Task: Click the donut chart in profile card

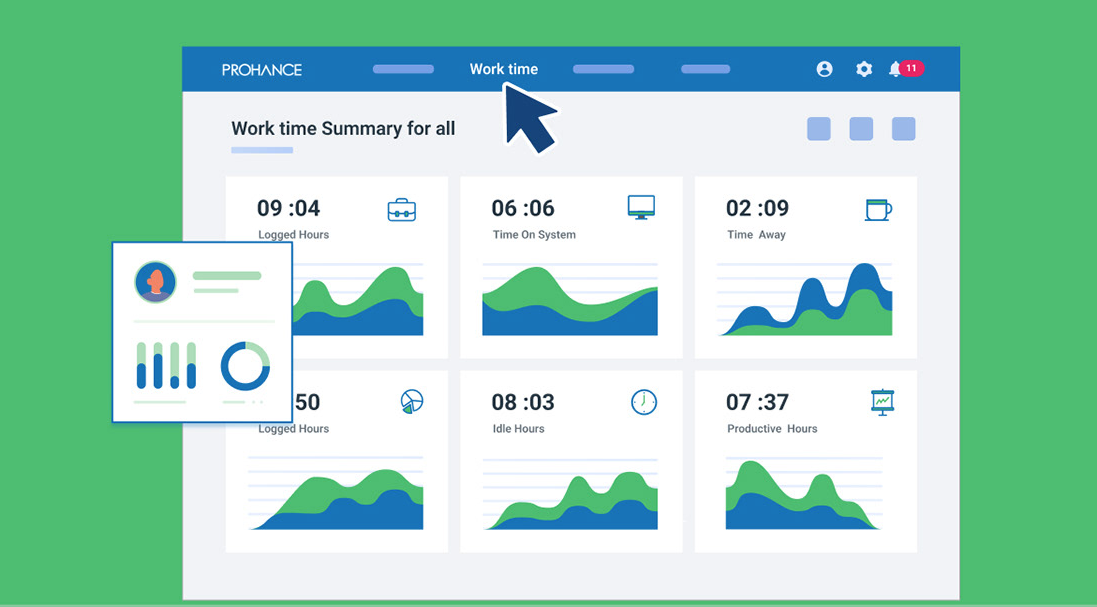Action: [x=245, y=365]
